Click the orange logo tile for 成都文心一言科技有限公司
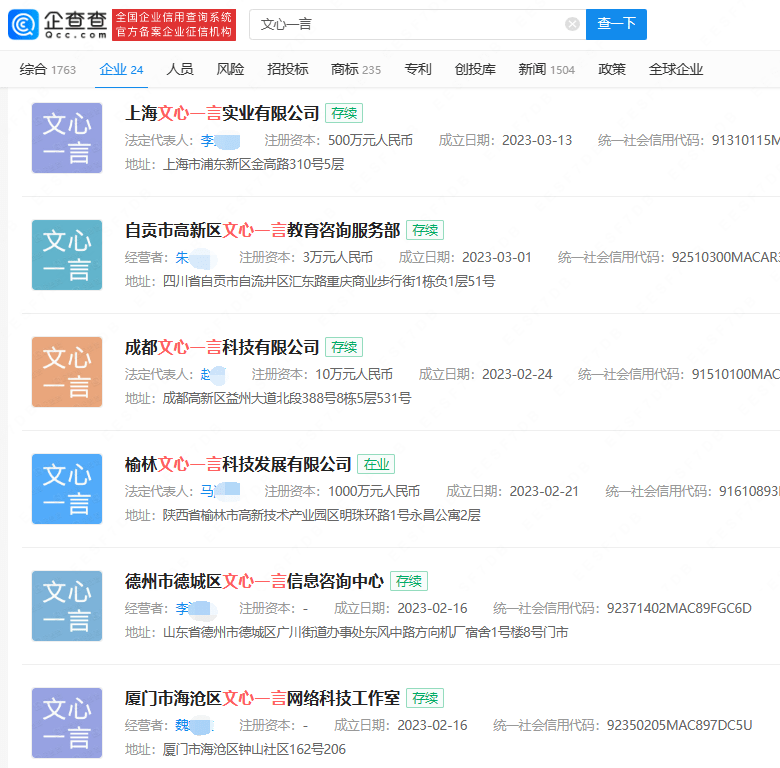Viewport: 780px width, 768px height. (67, 372)
